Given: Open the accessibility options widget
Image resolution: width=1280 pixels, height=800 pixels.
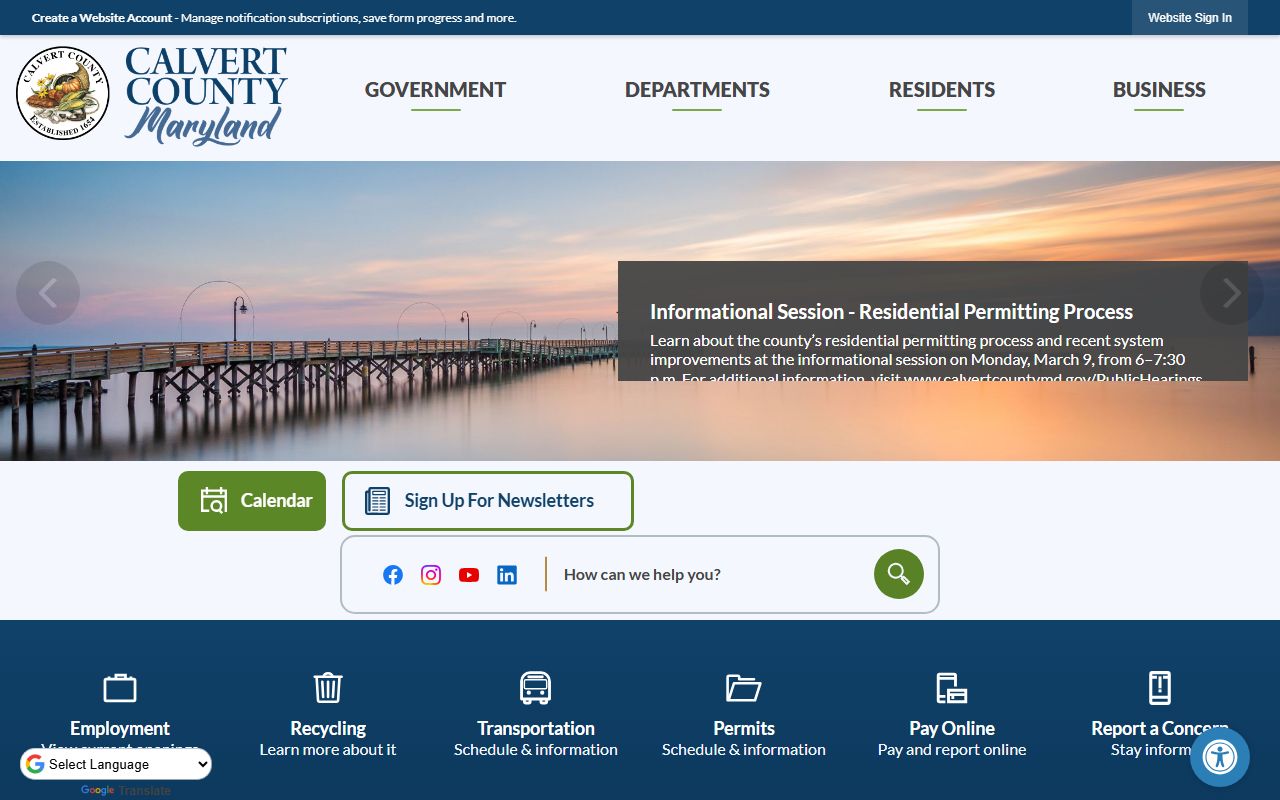Looking at the screenshot, I should coord(1220,757).
